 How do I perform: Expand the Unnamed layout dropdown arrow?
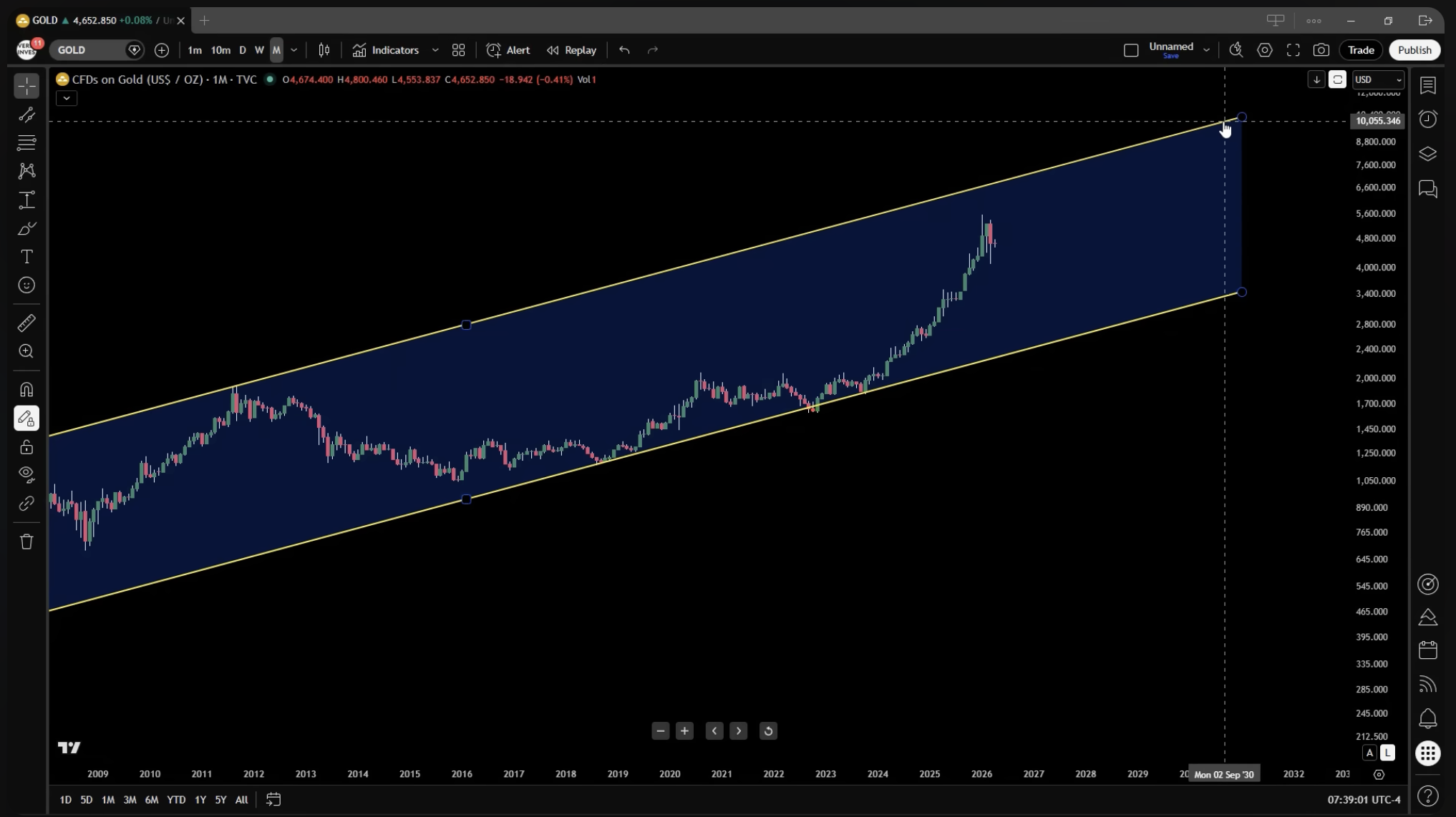point(1206,50)
